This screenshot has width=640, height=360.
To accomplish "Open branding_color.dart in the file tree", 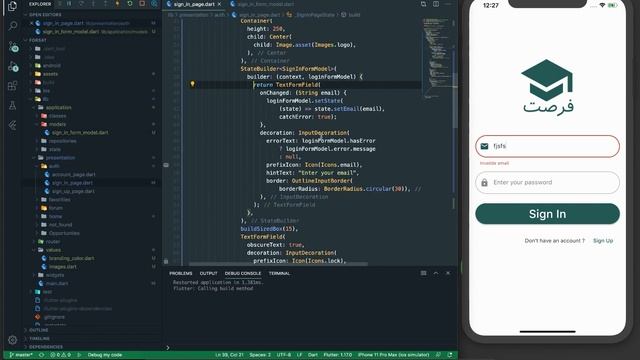I will tap(71, 258).
